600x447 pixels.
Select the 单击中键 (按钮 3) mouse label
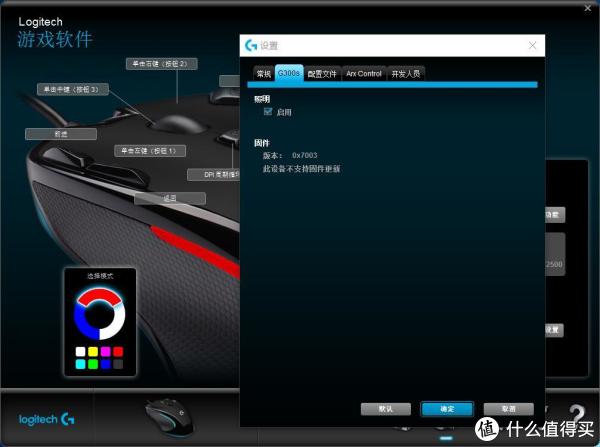(x=73, y=89)
